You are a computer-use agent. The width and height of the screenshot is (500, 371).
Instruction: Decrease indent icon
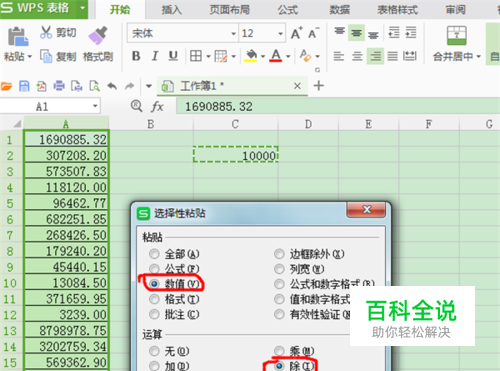tap(394, 32)
